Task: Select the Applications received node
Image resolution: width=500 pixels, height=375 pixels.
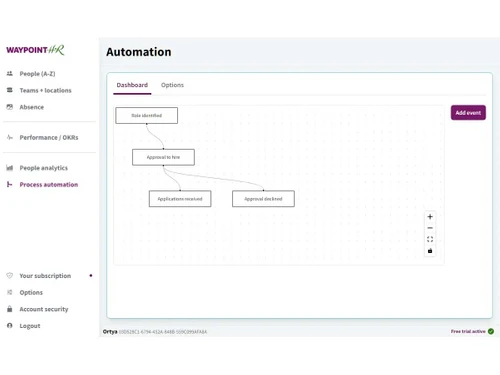Action: coord(180,199)
